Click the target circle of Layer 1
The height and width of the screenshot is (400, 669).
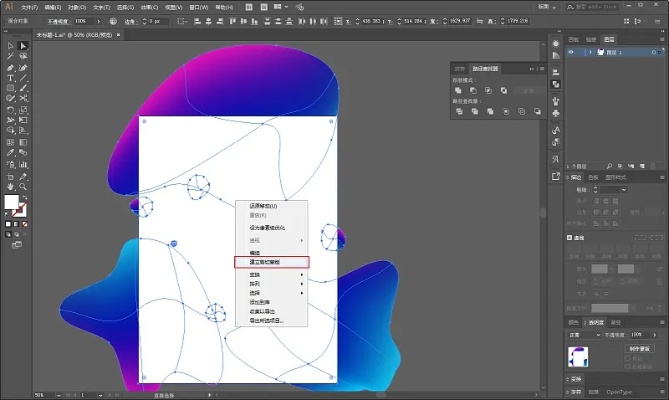653,52
